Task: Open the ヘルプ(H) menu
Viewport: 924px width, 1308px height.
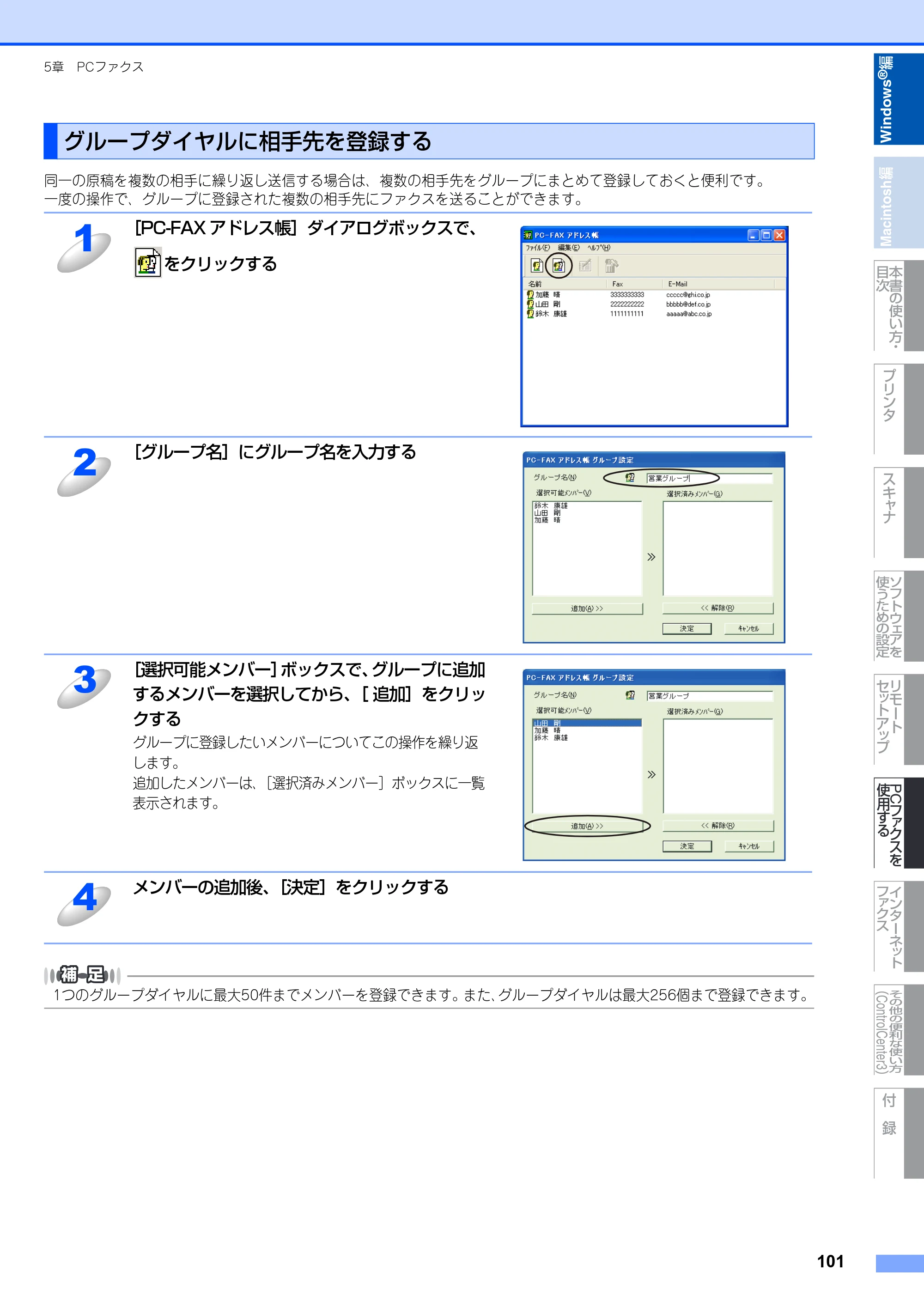Action: pyautogui.click(x=599, y=248)
